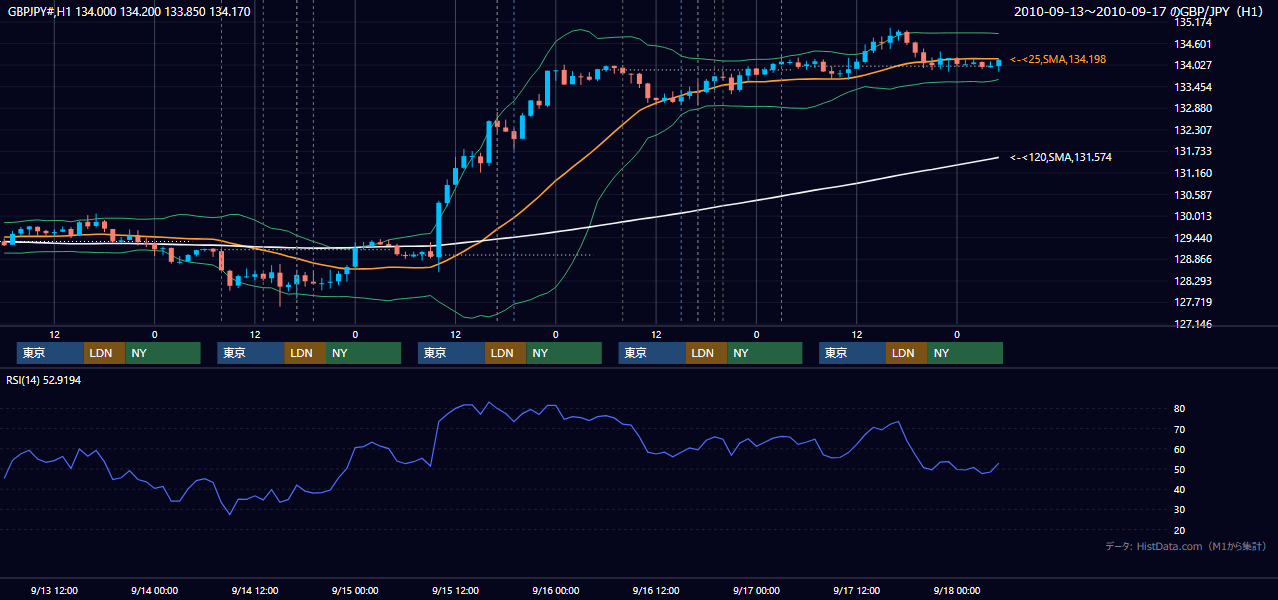Click the HistData.com data source note
This screenshot has height=600, width=1278.
[1186, 546]
